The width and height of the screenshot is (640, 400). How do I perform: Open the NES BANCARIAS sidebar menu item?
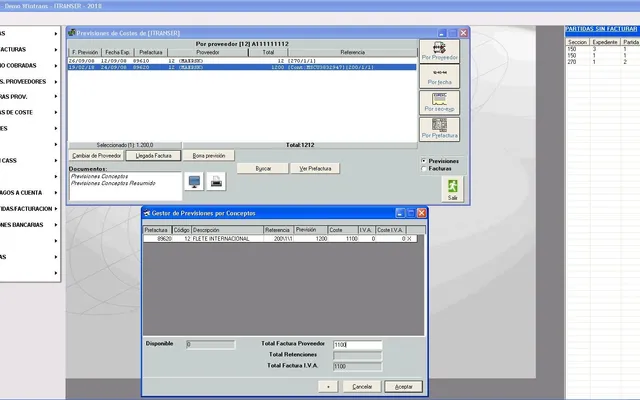(29, 225)
